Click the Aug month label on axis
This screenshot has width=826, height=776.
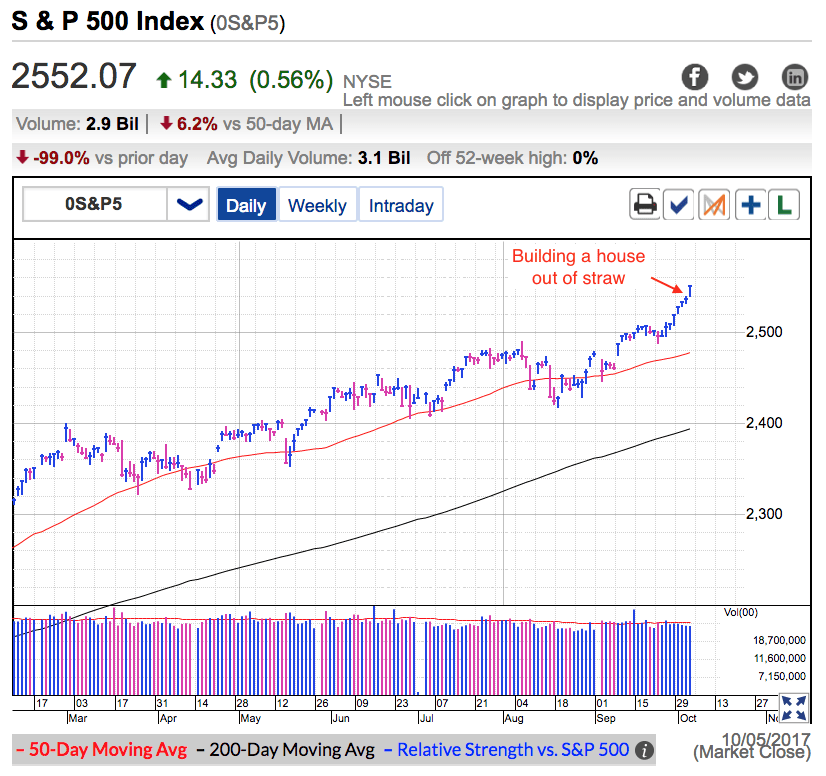(514, 718)
